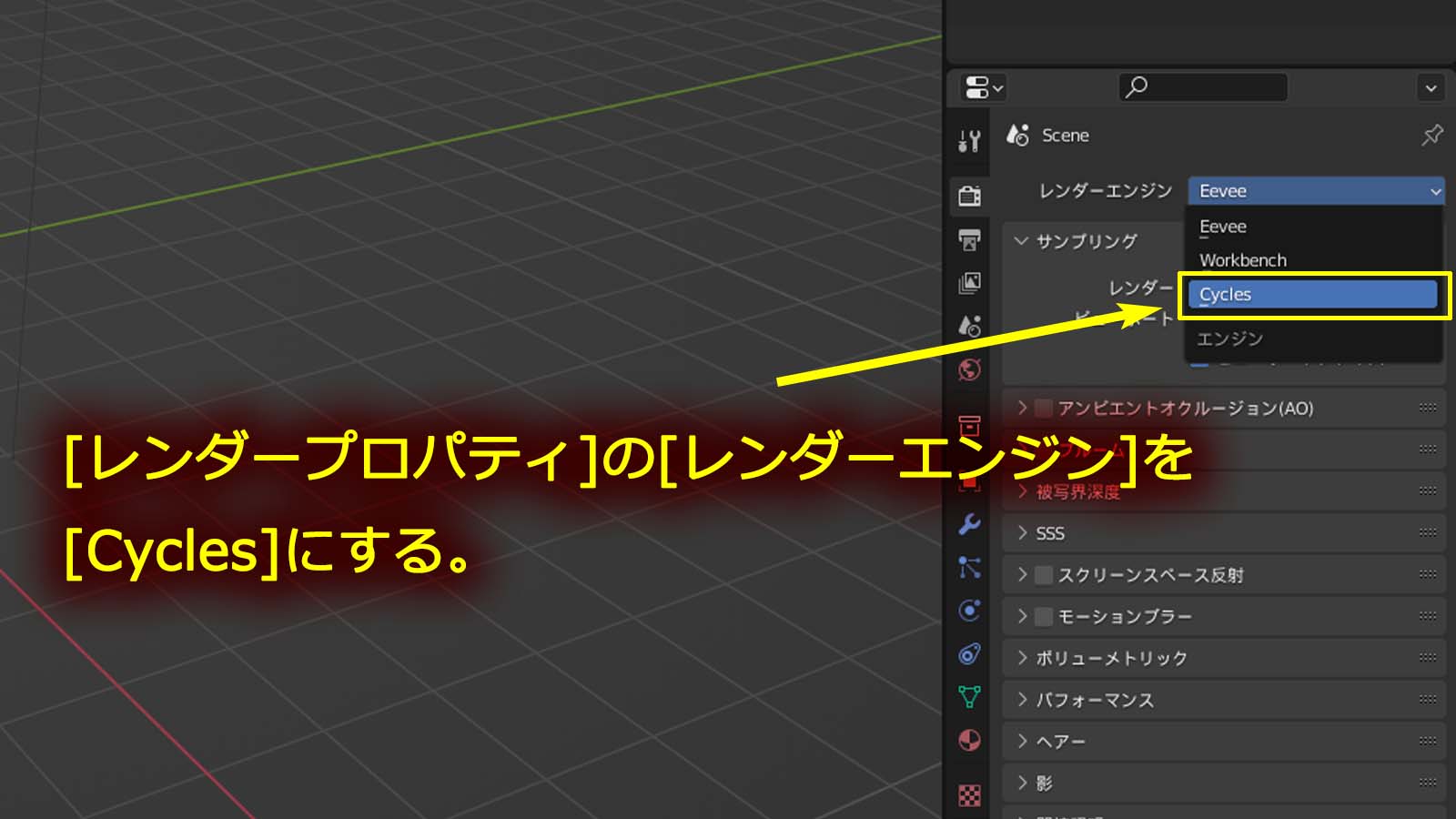
Task: Choose Cycles from the engine list
Action: click(1313, 295)
